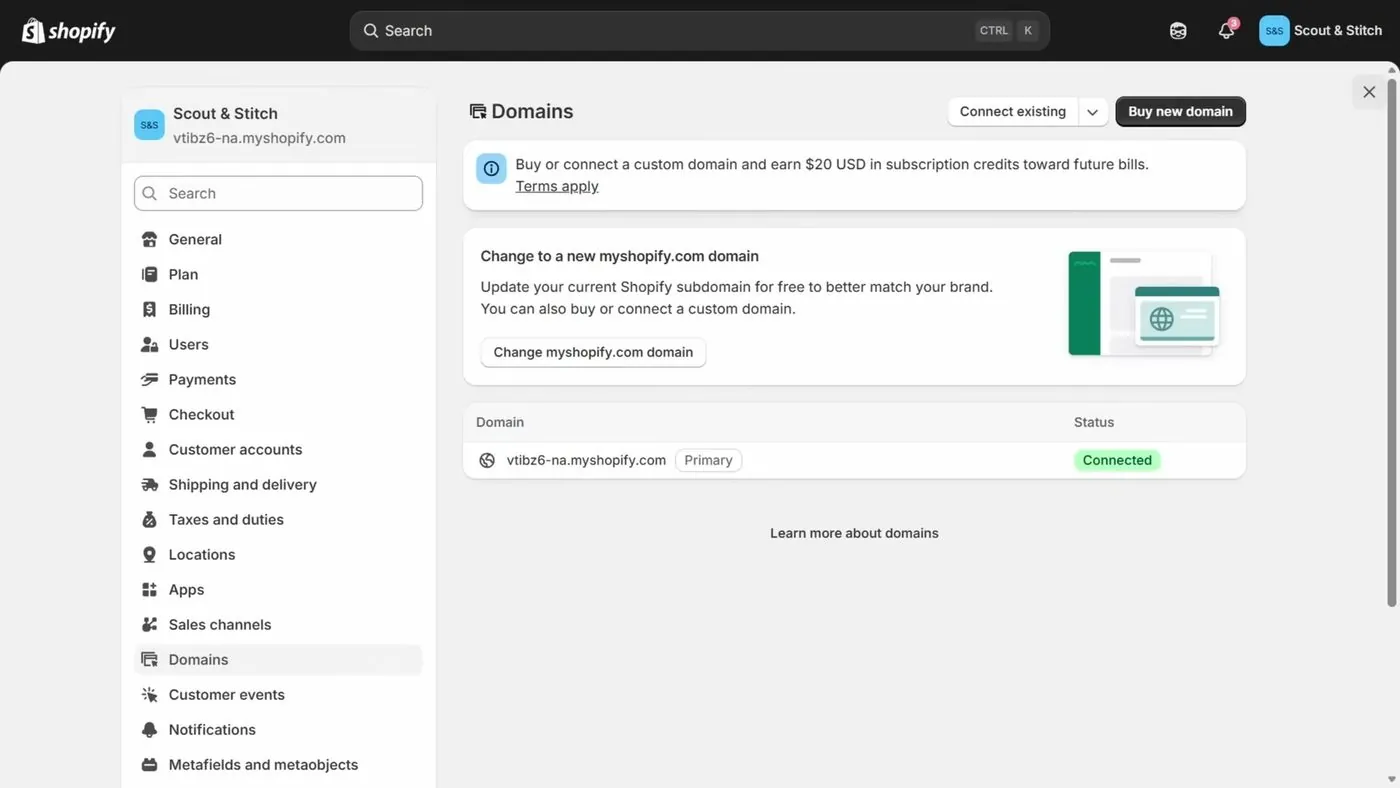Click the Billing receipt icon
Screen dimensions: 1400x788
tap(149, 310)
